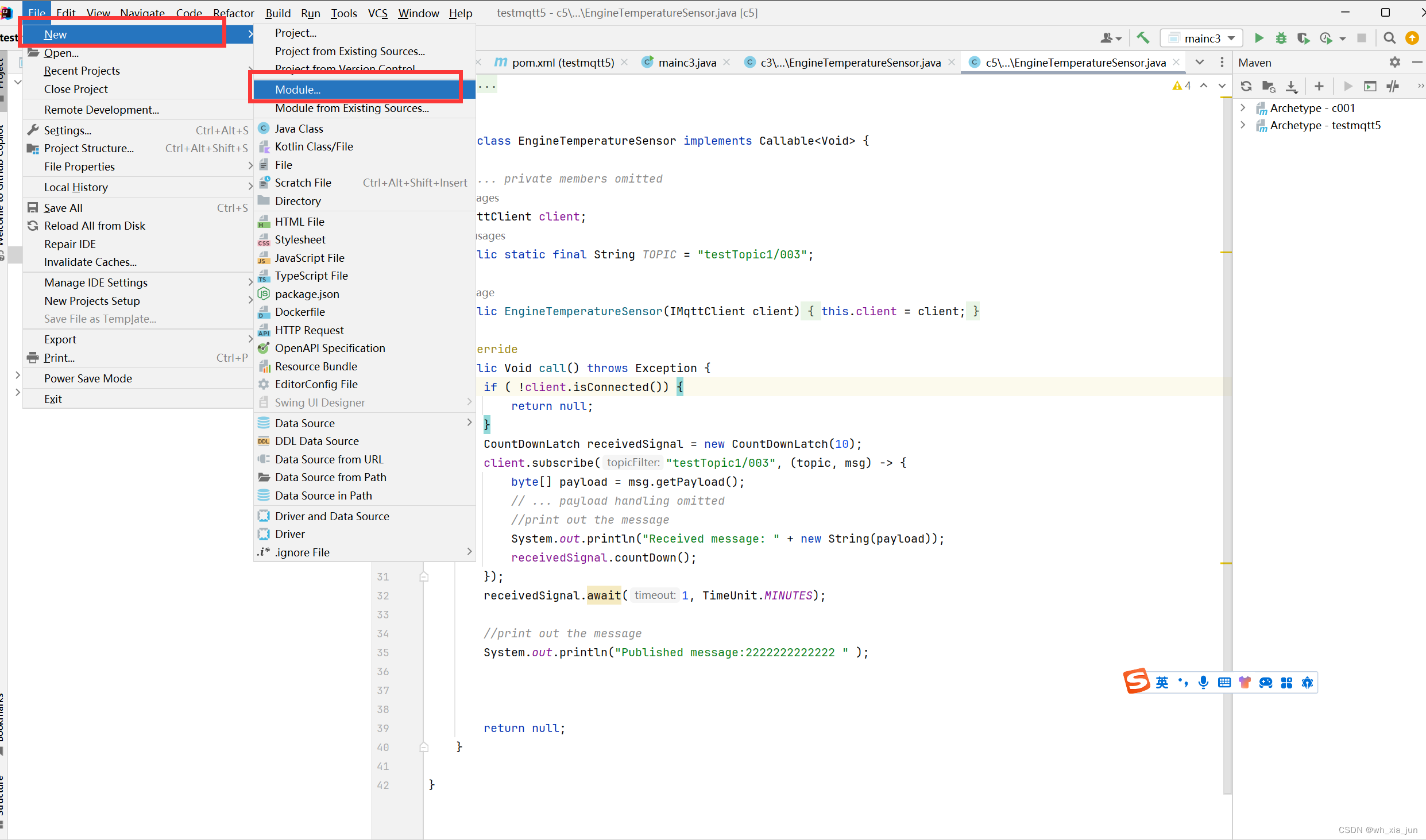Image resolution: width=1426 pixels, height=840 pixels.
Task: Collapse code block at line 31 gutter
Action: point(424,576)
